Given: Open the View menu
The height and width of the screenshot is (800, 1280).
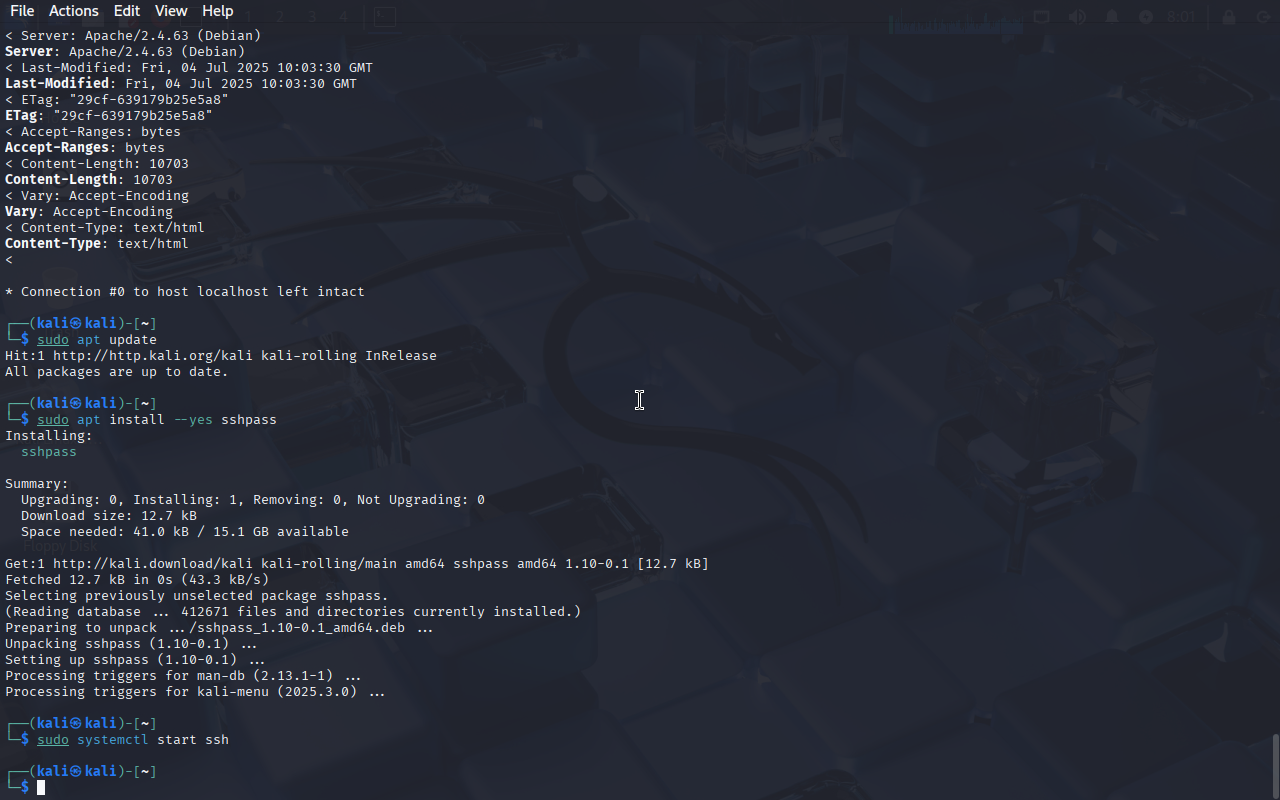Looking at the screenshot, I should [x=171, y=11].
